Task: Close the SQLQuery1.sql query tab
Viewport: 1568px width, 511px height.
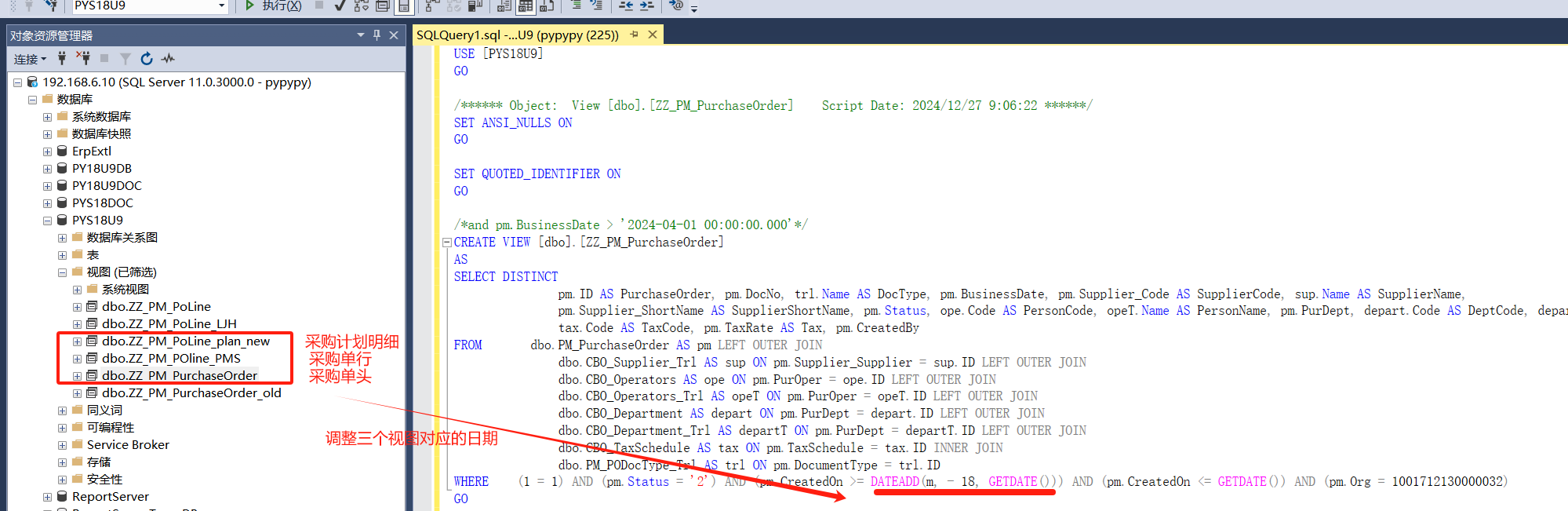Action: click(652, 35)
